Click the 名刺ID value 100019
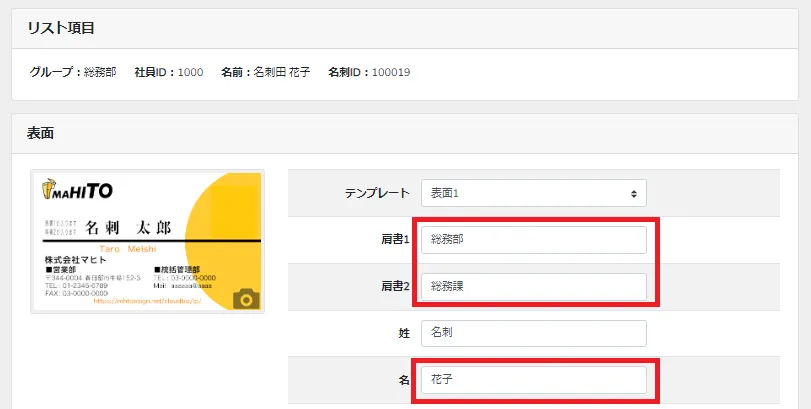 pos(391,72)
